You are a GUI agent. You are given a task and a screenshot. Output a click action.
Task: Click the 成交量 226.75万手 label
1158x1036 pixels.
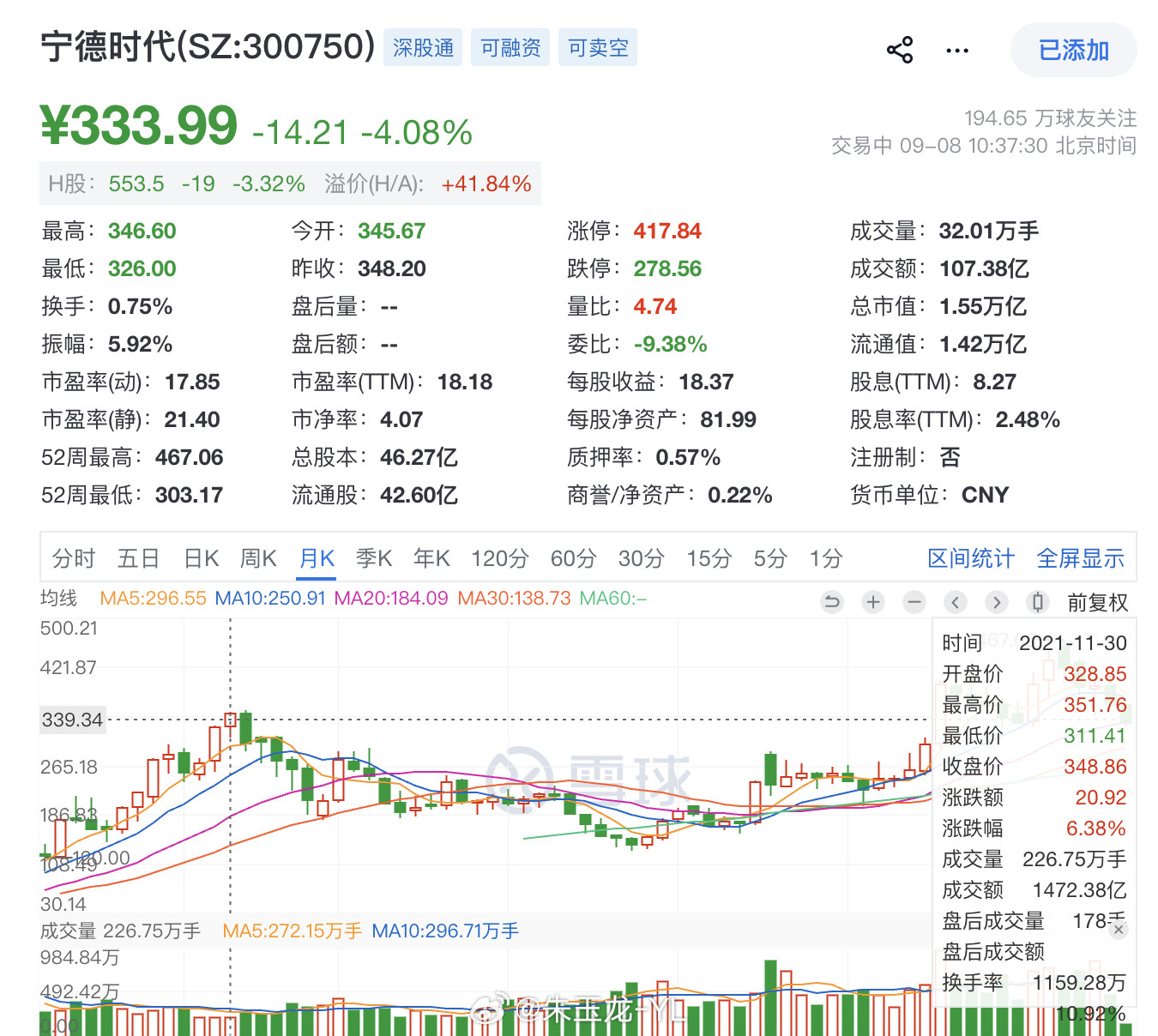pos(120,931)
